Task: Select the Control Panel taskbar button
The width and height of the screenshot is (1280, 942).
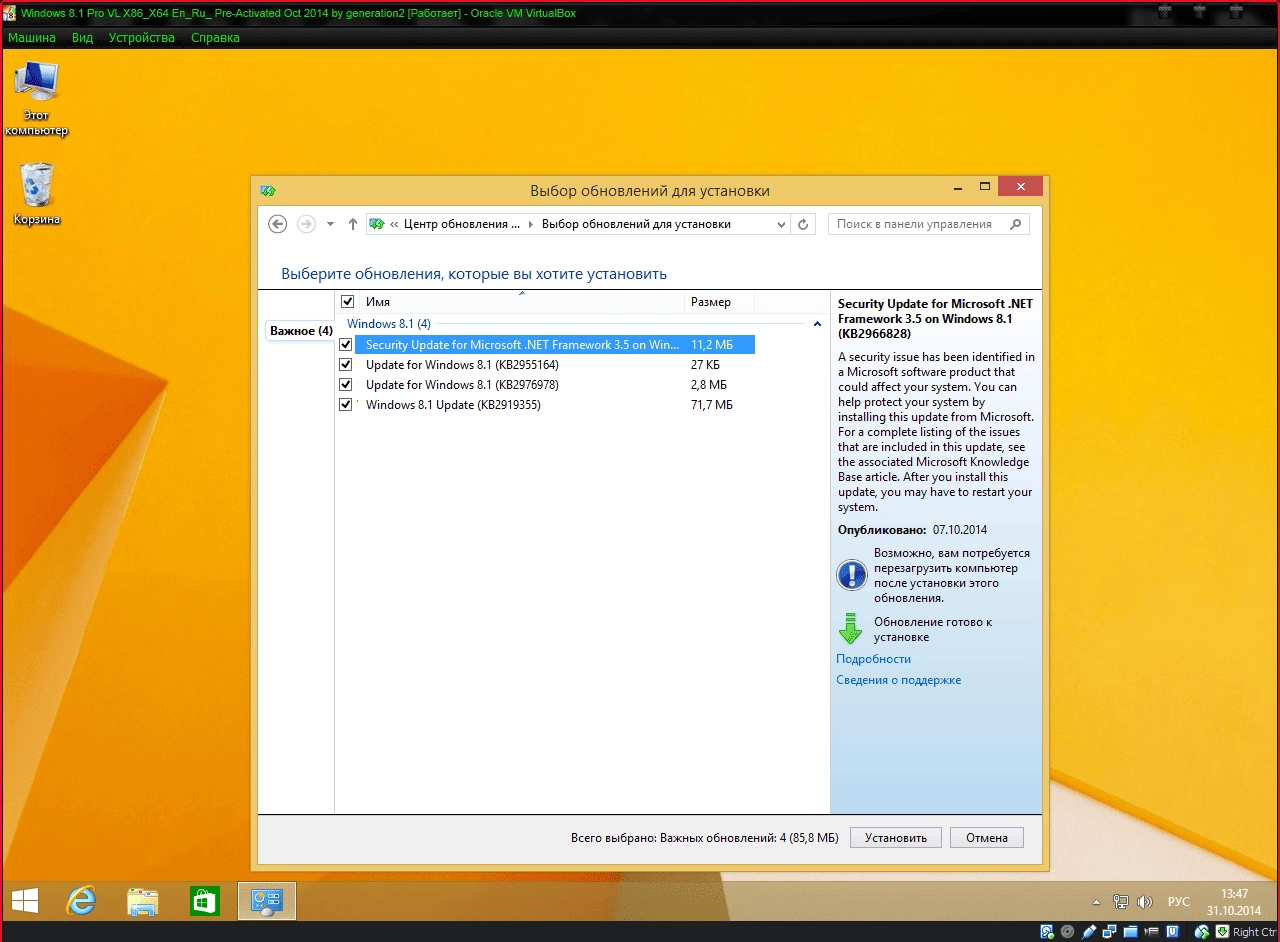Action: [267, 901]
